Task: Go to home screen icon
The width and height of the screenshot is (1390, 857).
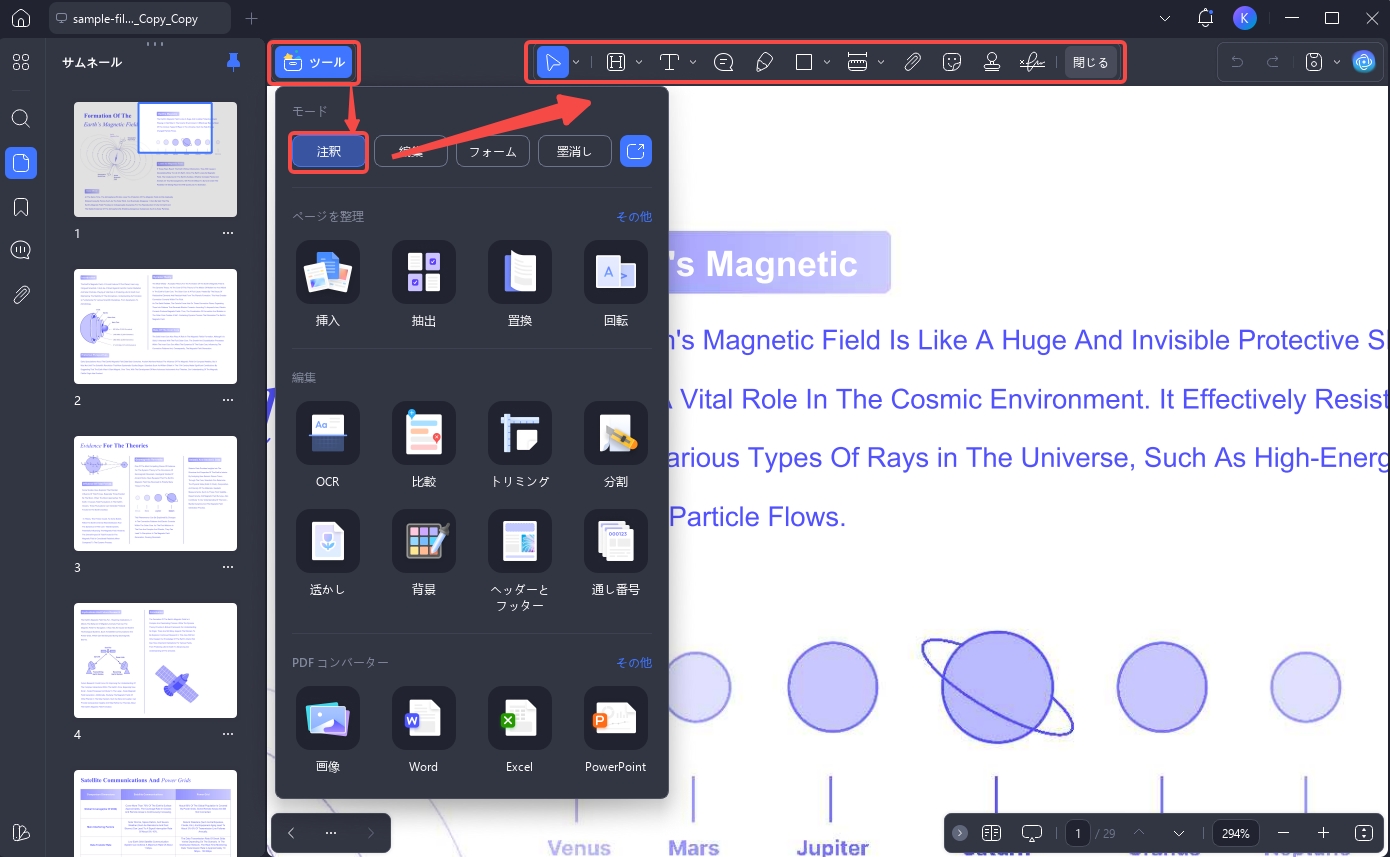Action: tap(21, 18)
